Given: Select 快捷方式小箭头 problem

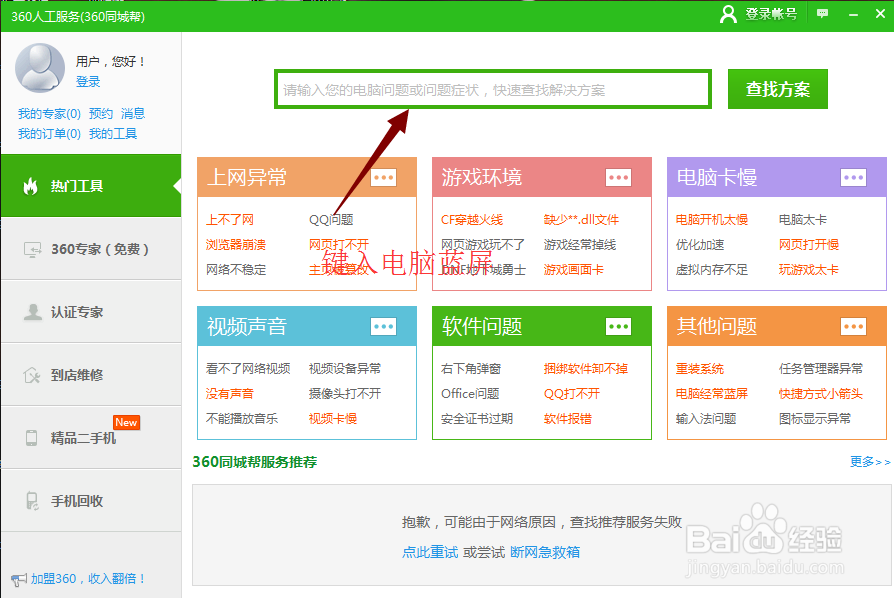Looking at the screenshot, I should 821,393.
